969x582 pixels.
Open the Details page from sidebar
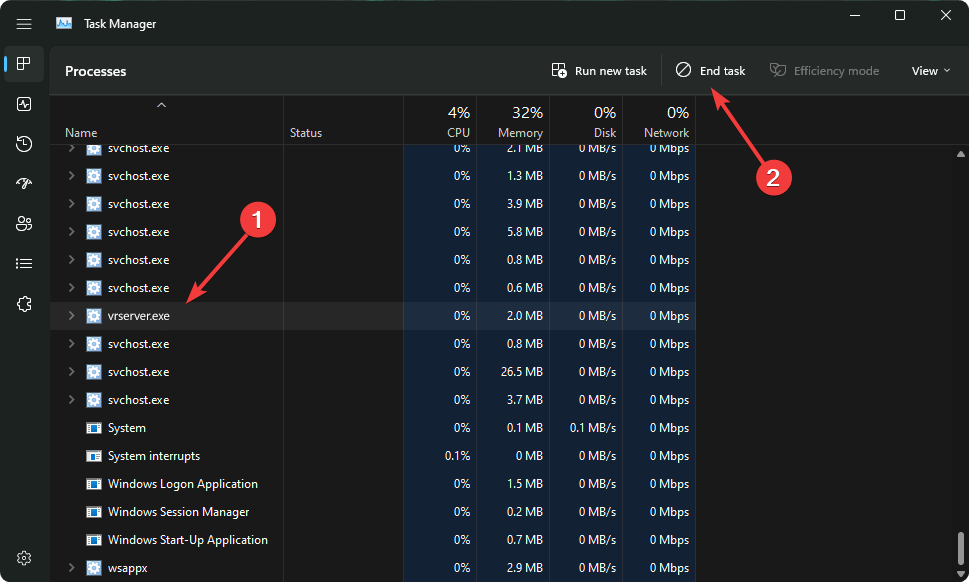click(24, 264)
